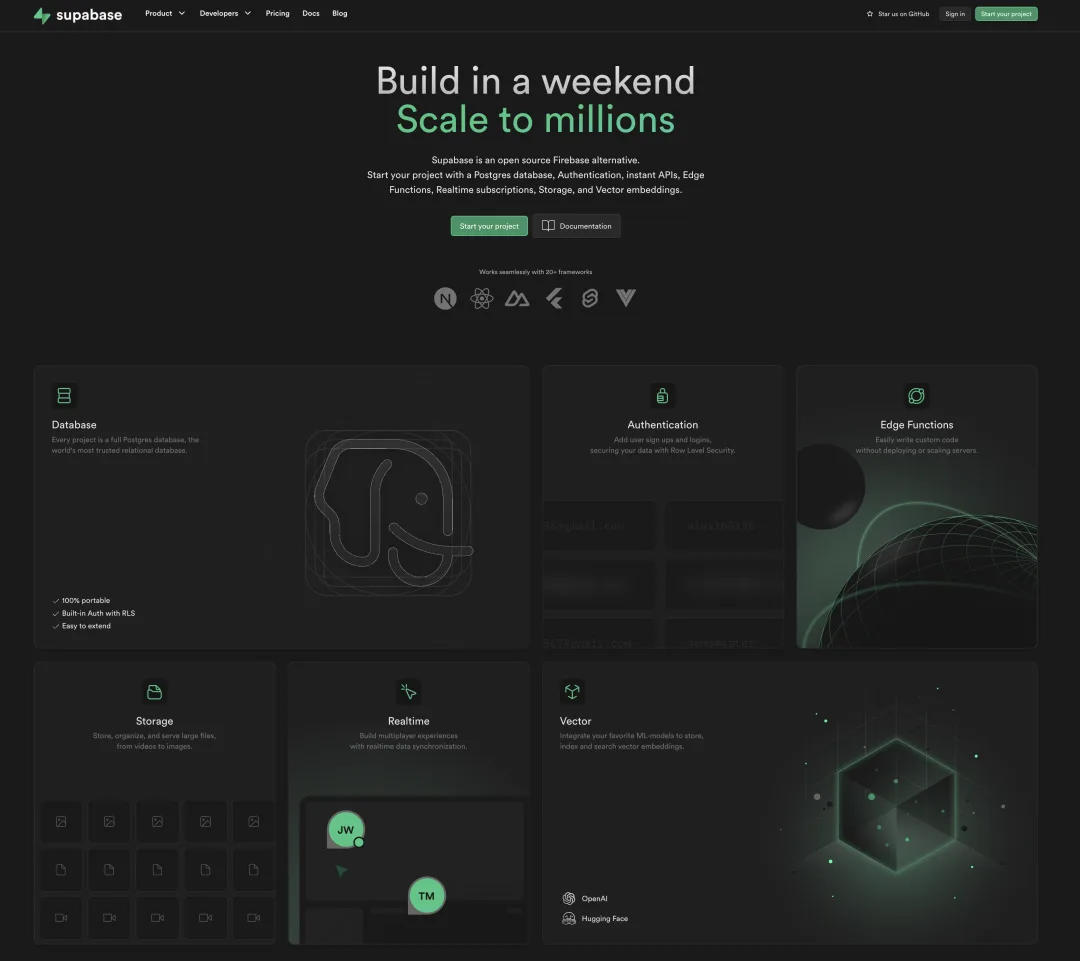
Task: Click the Supabase logo in the header
Action: click(78, 14)
